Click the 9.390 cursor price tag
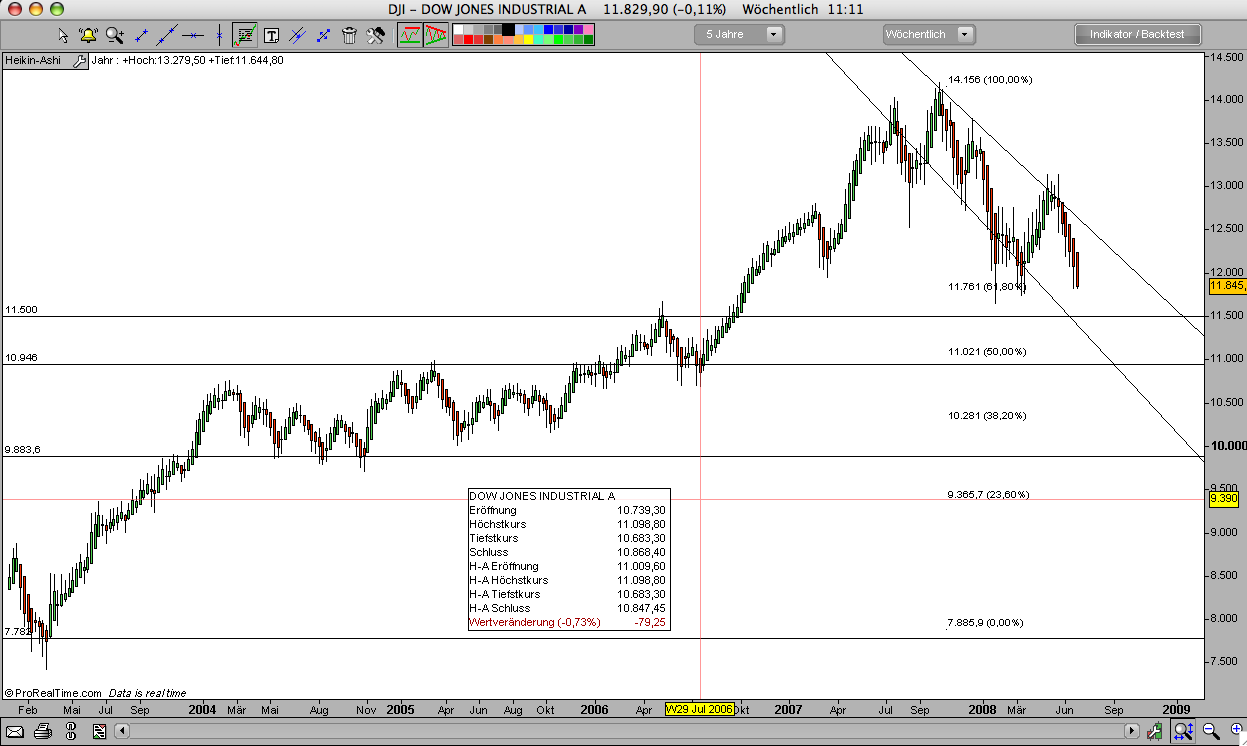Screen dimensions: 1247x746 [1224, 498]
